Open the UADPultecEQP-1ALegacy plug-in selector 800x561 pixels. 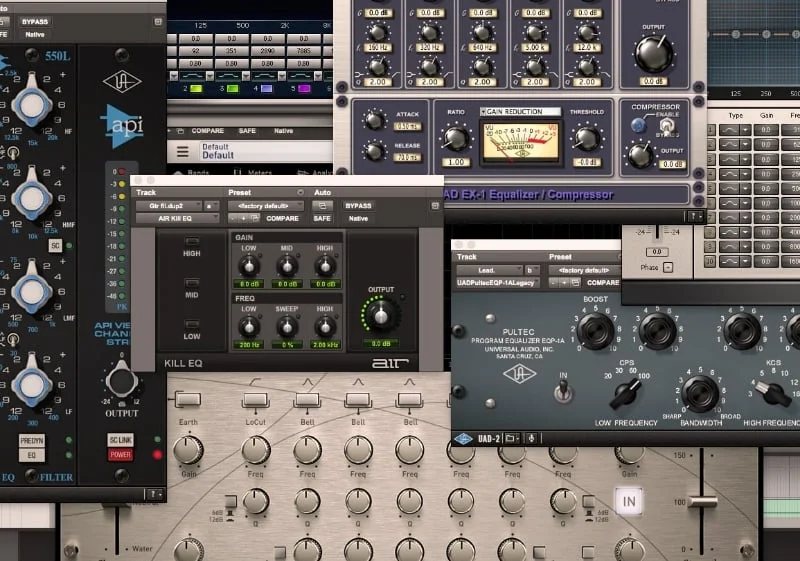pos(497,283)
